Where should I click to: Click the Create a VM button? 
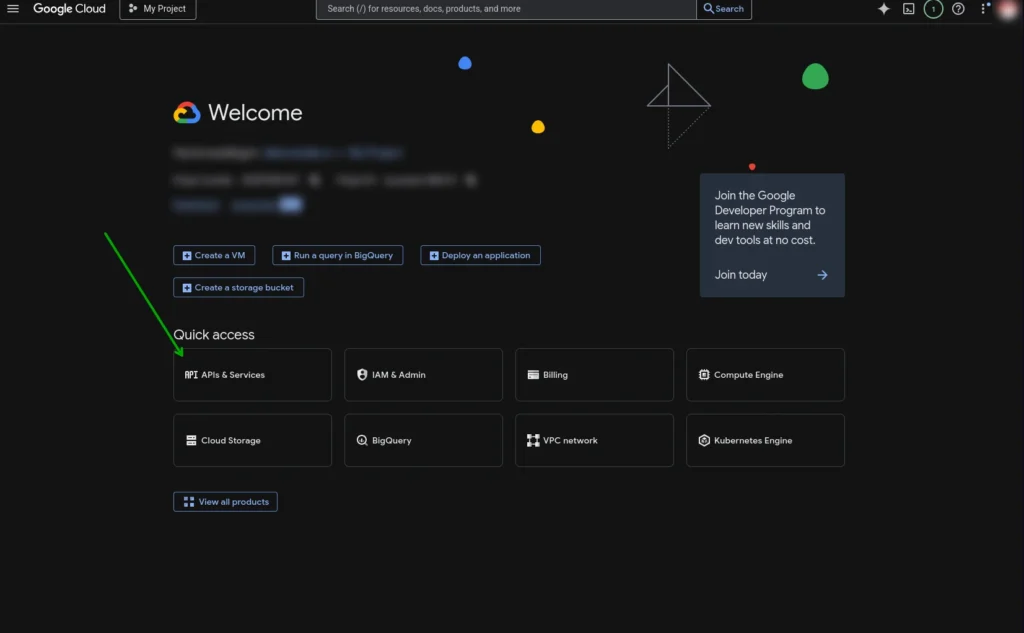click(214, 255)
